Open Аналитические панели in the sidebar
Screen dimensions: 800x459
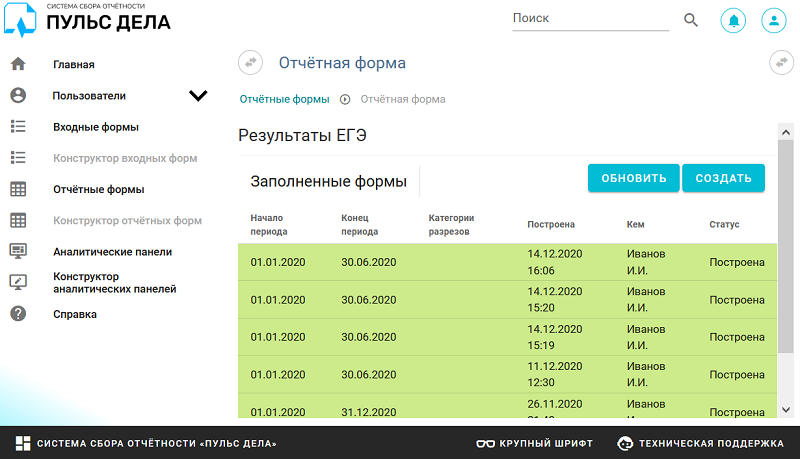click(112, 252)
